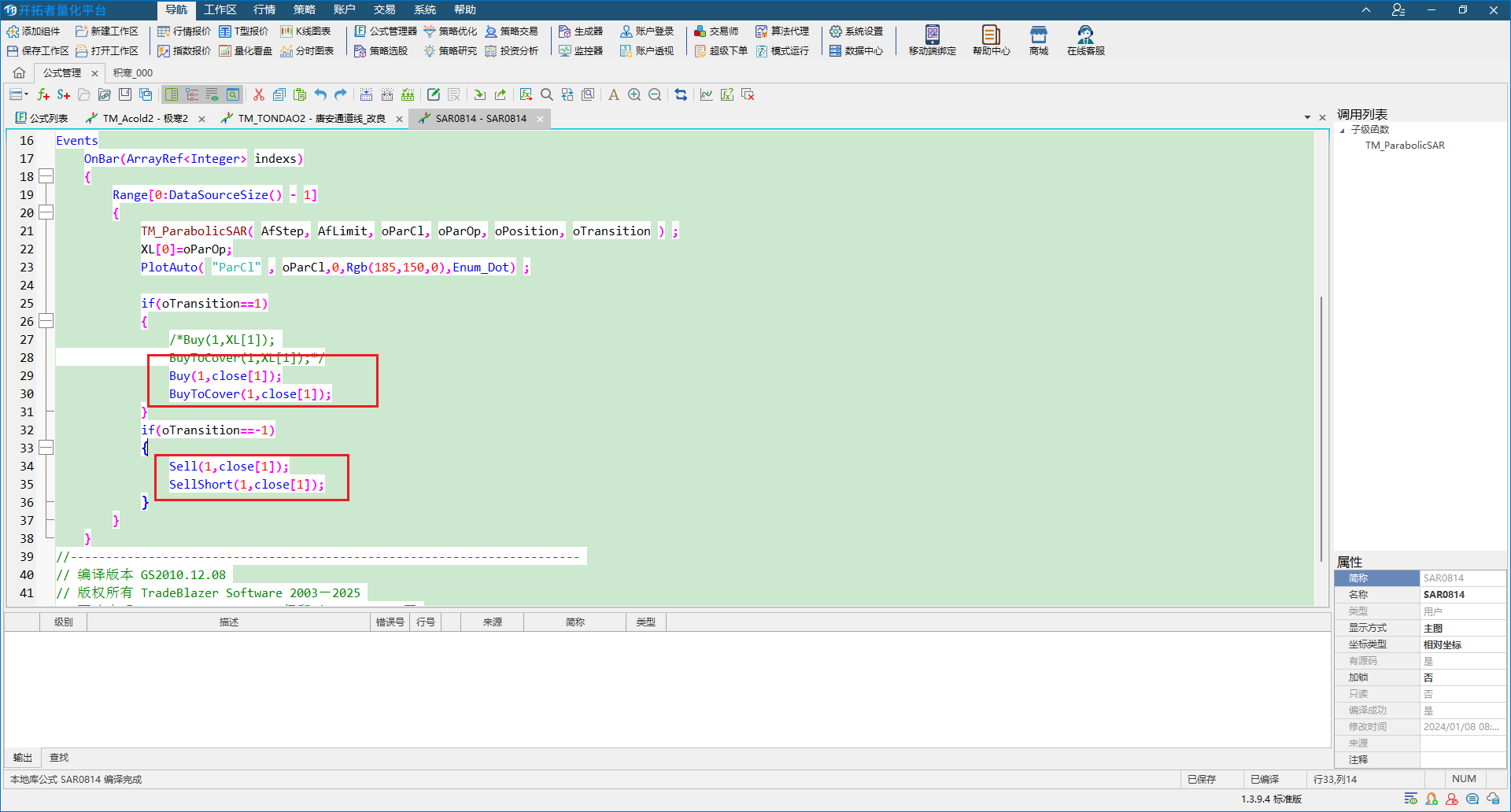Viewport: 1511px width, 812px height.
Task: Close the SAR0814 editor tab
Action: [540, 119]
